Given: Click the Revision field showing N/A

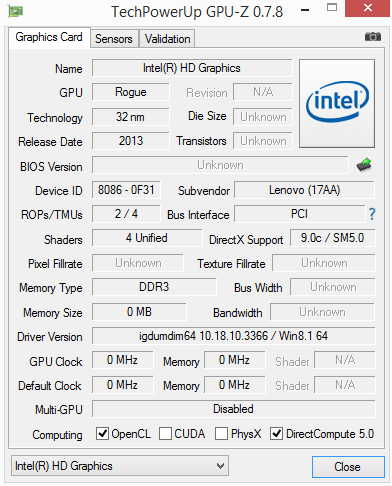Looking at the screenshot, I should (x=263, y=92).
